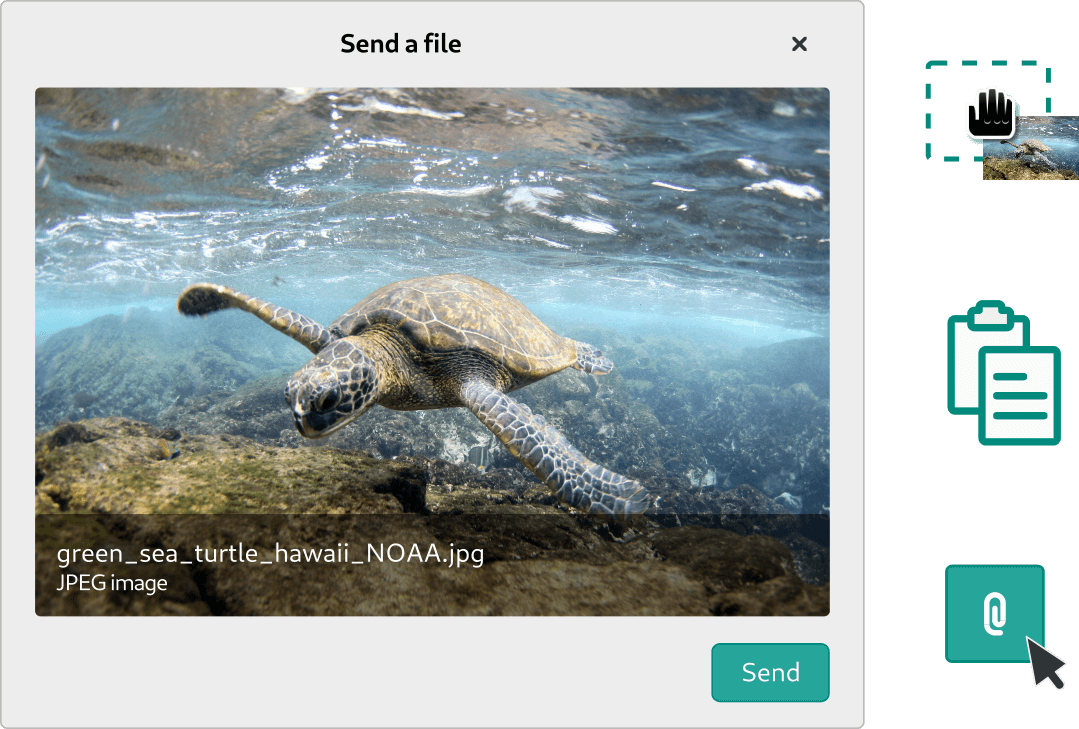The width and height of the screenshot is (1079, 729).
Task: Close the Send a file dialog
Action: coord(799,44)
